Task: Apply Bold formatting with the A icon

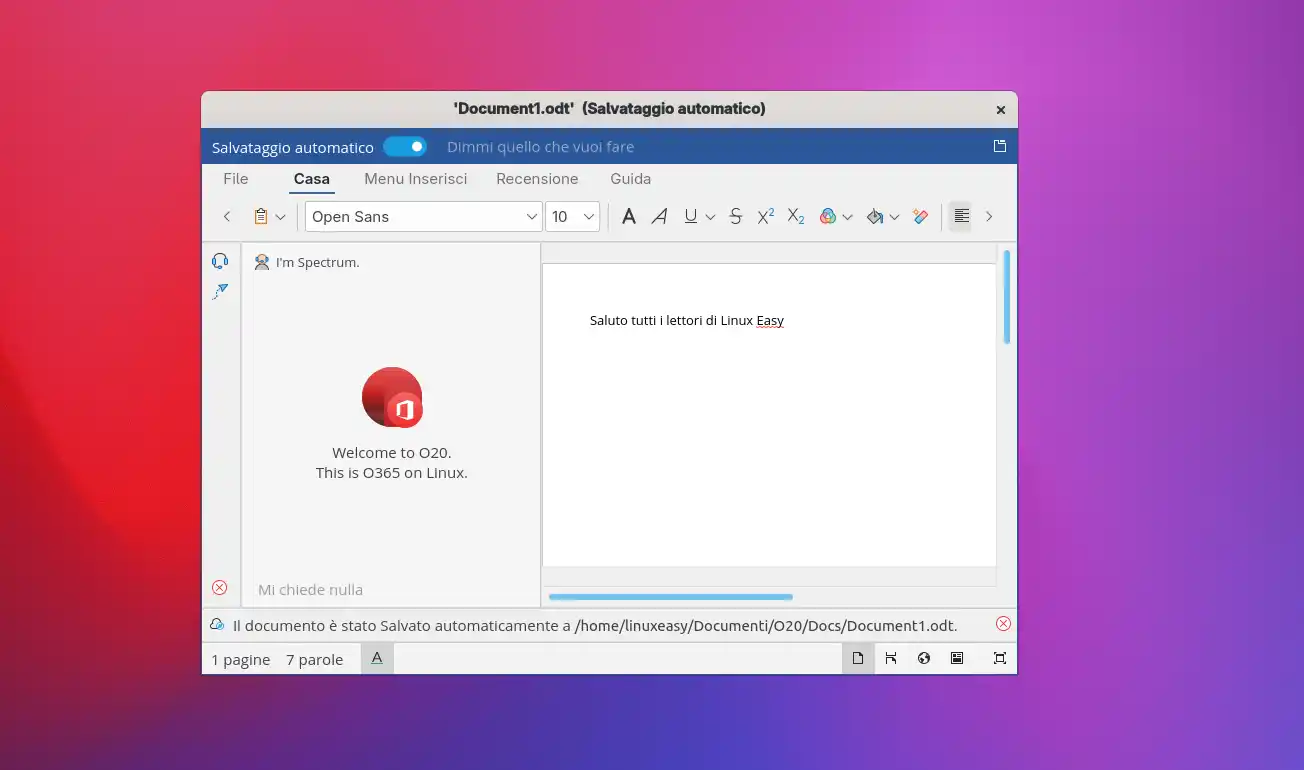Action: click(x=629, y=216)
